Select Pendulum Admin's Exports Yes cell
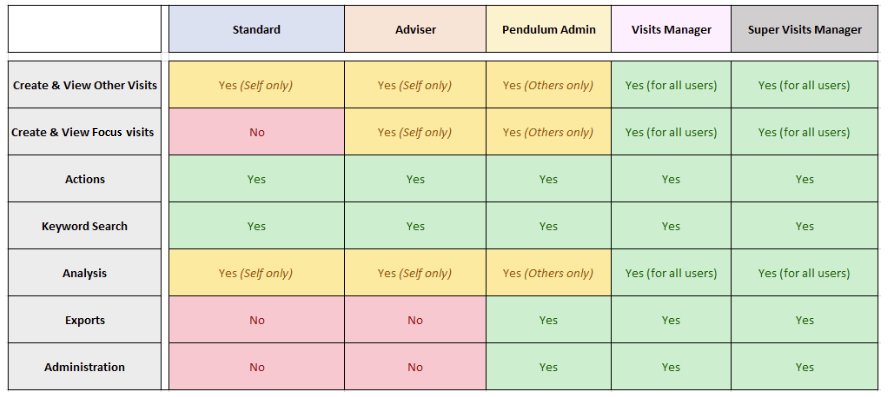The width and height of the screenshot is (889, 397). pyautogui.click(x=548, y=319)
